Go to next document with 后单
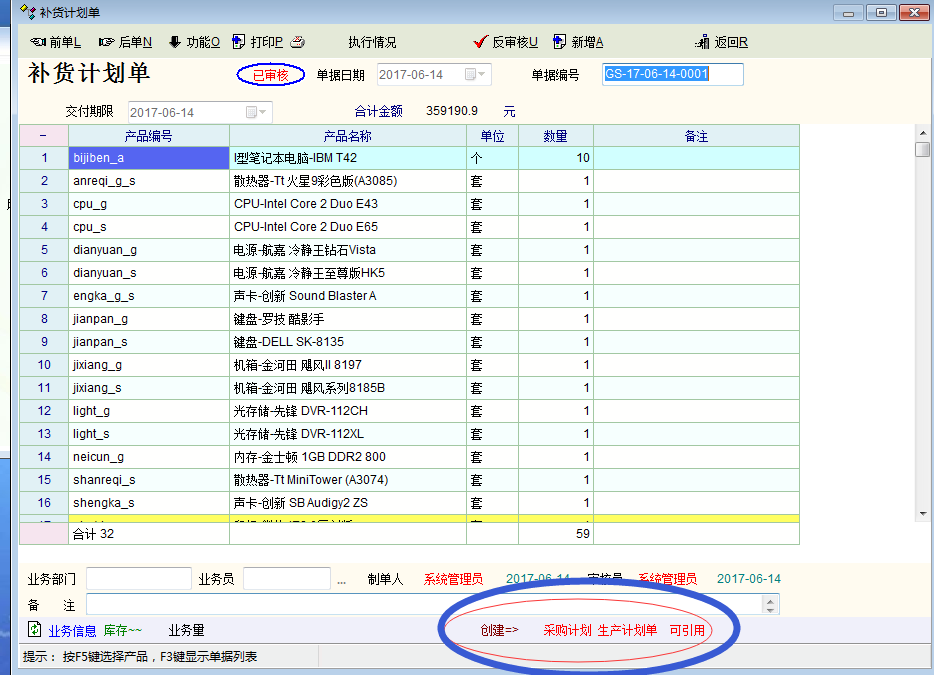Viewport: 934px width, 675px height. (125, 42)
